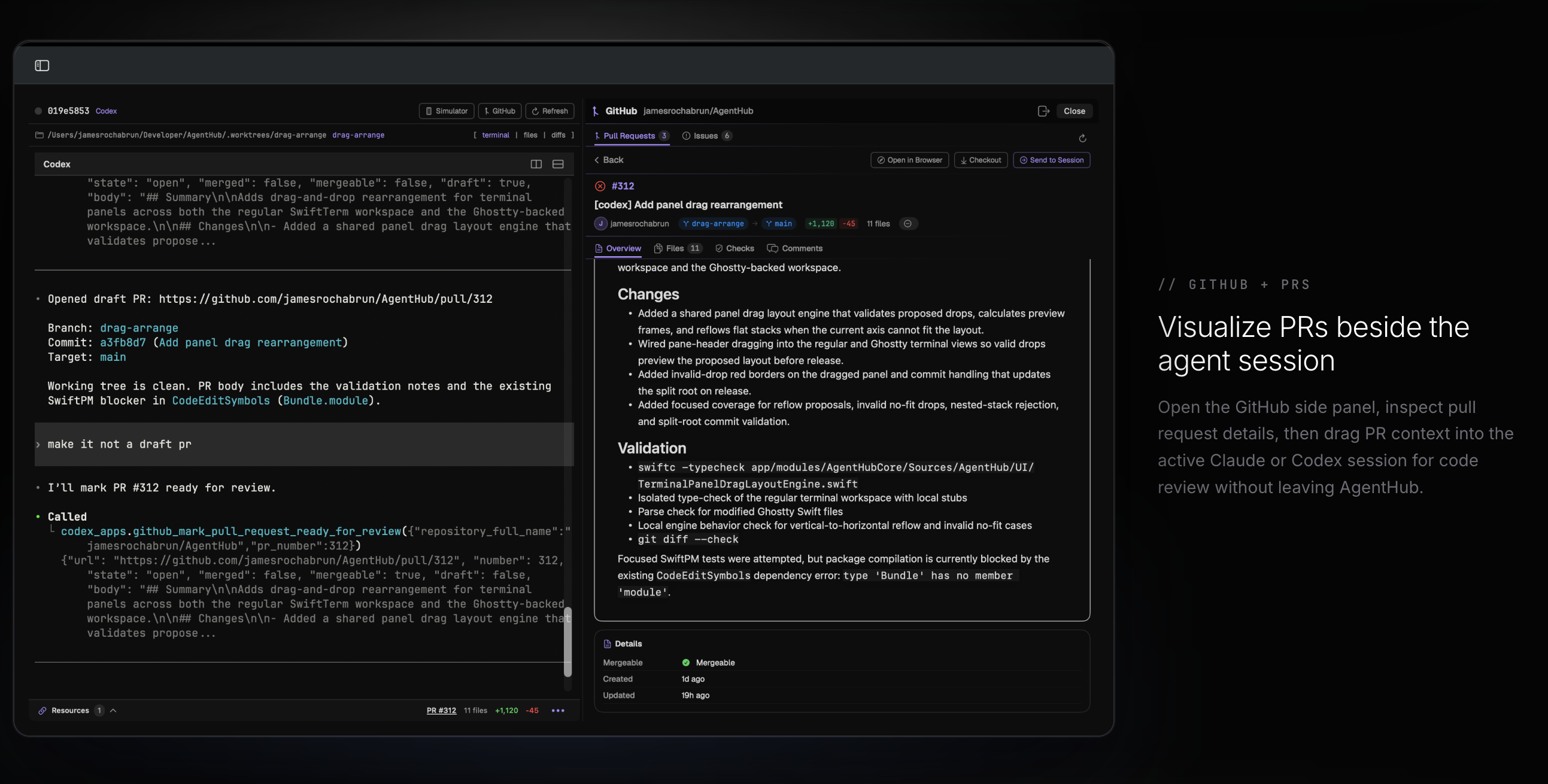This screenshot has width=1548, height=784.
Task: Click the PR title '[codex] Add panel drag rearrangement'
Action: click(688, 205)
